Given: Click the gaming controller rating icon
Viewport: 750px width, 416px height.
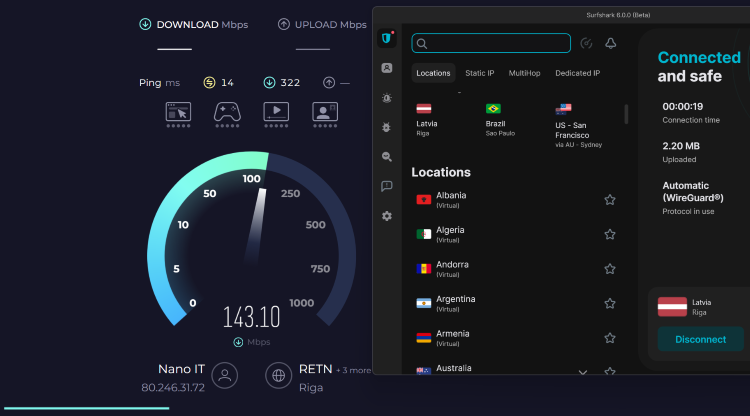Looking at the screenshot, I should click(x=227, y=115).
